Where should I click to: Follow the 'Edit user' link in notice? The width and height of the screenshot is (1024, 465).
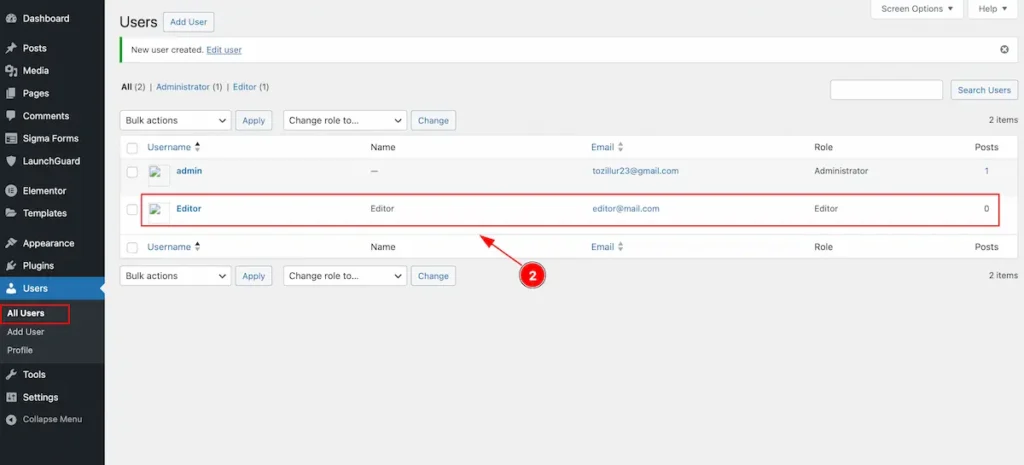click(x=224, y=50)
